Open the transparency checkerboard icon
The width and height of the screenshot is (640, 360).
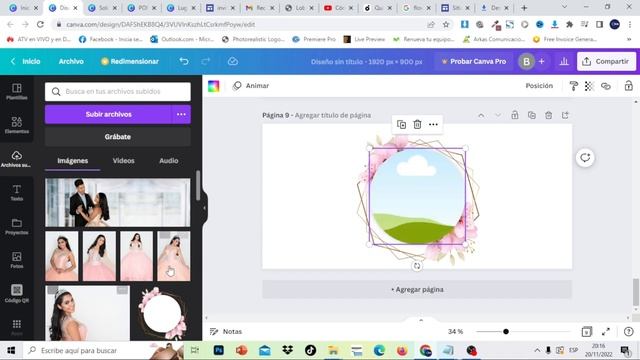pos(589,86)
